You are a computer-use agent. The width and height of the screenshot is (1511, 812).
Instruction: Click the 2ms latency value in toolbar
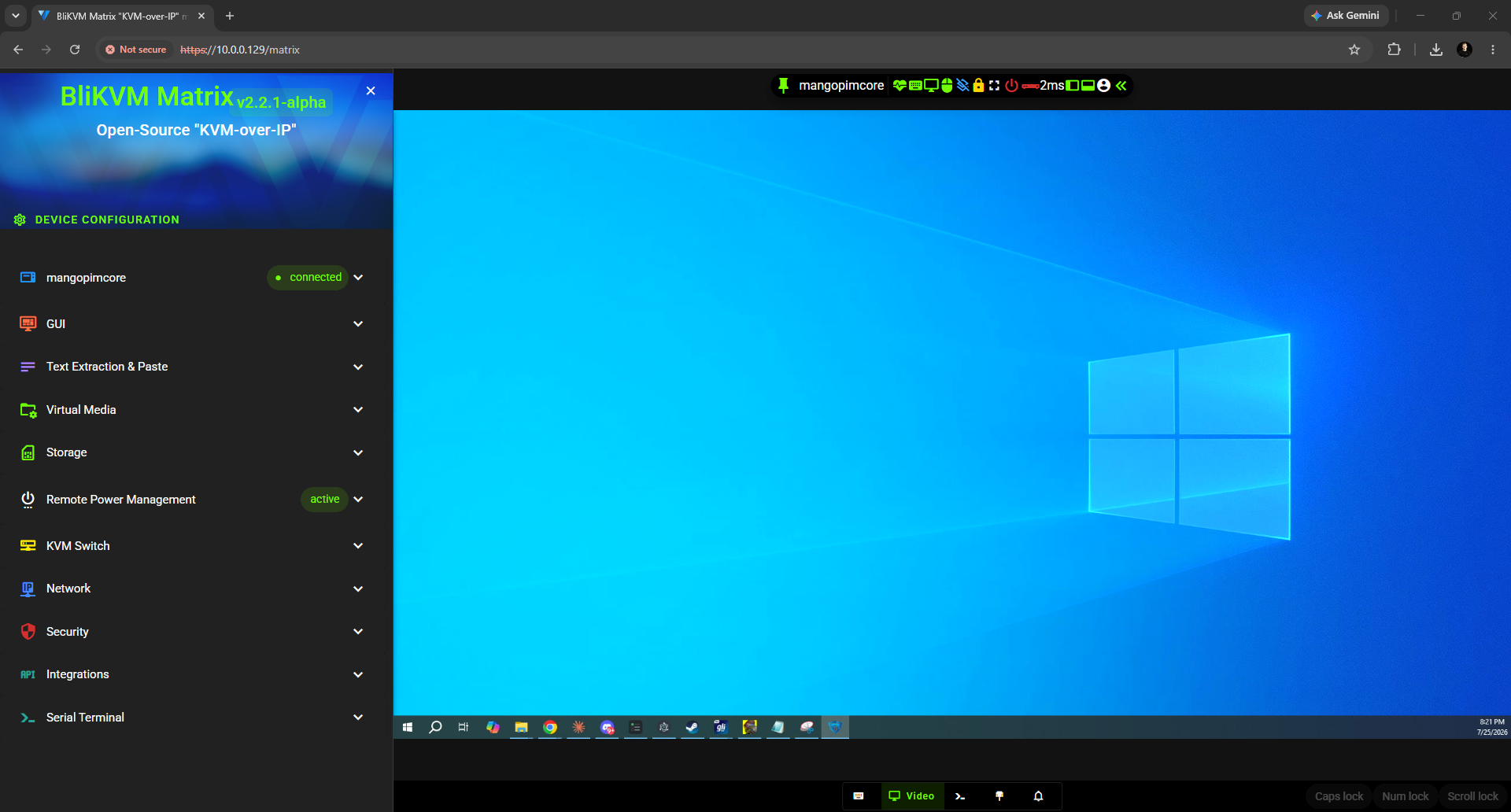click(1052, 85)
